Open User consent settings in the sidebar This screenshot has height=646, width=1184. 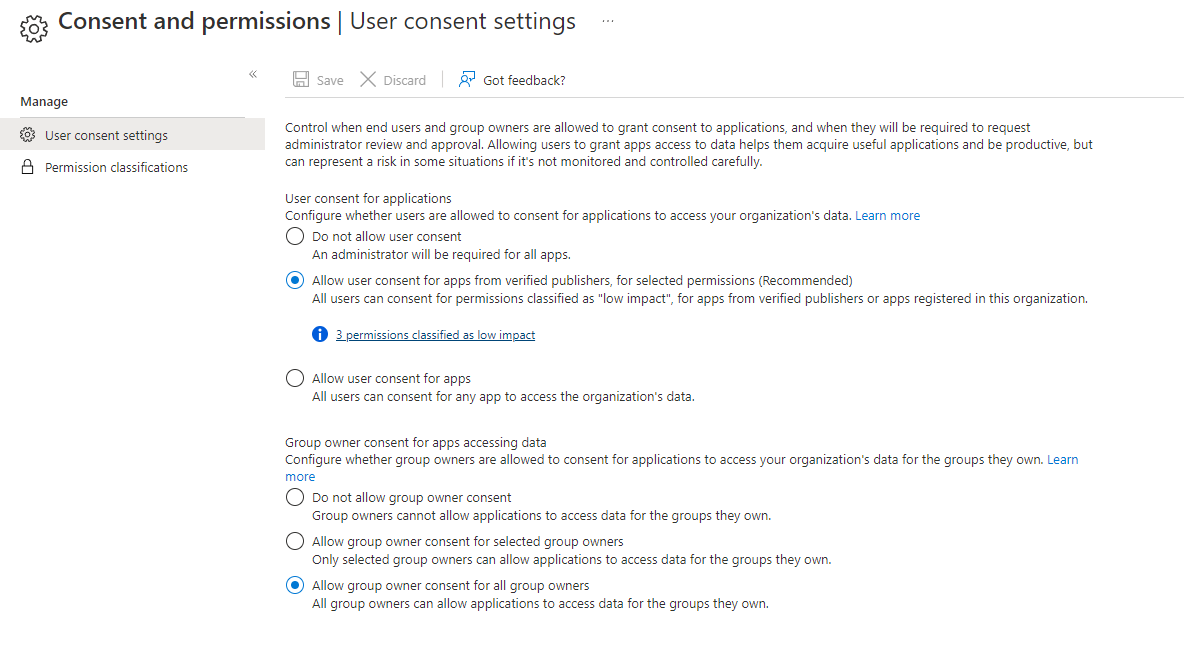click(108, 134)
